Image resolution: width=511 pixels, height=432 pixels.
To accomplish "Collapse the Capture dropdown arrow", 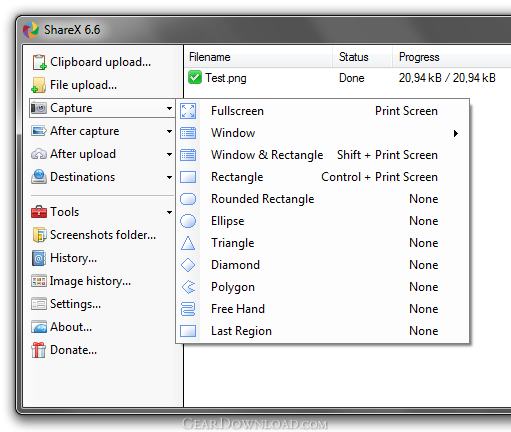I will [169, 108].
